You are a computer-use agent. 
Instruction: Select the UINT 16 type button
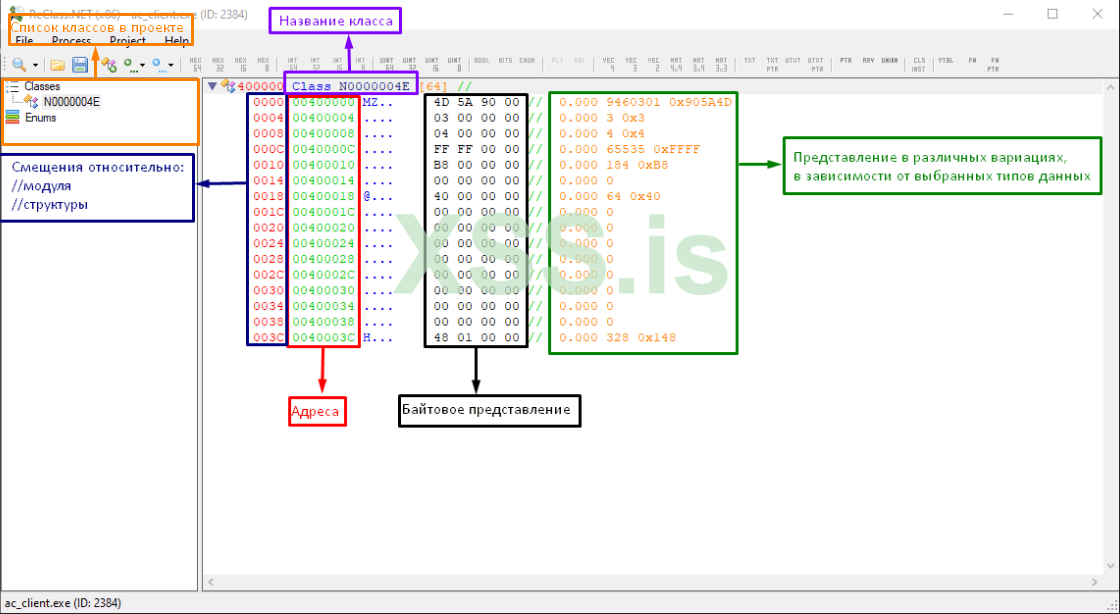431,65
